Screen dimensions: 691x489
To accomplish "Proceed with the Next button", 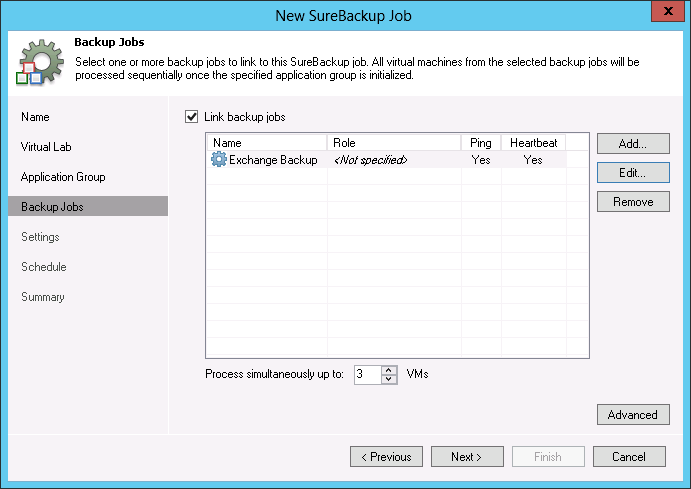I will [x=467, y=456].
